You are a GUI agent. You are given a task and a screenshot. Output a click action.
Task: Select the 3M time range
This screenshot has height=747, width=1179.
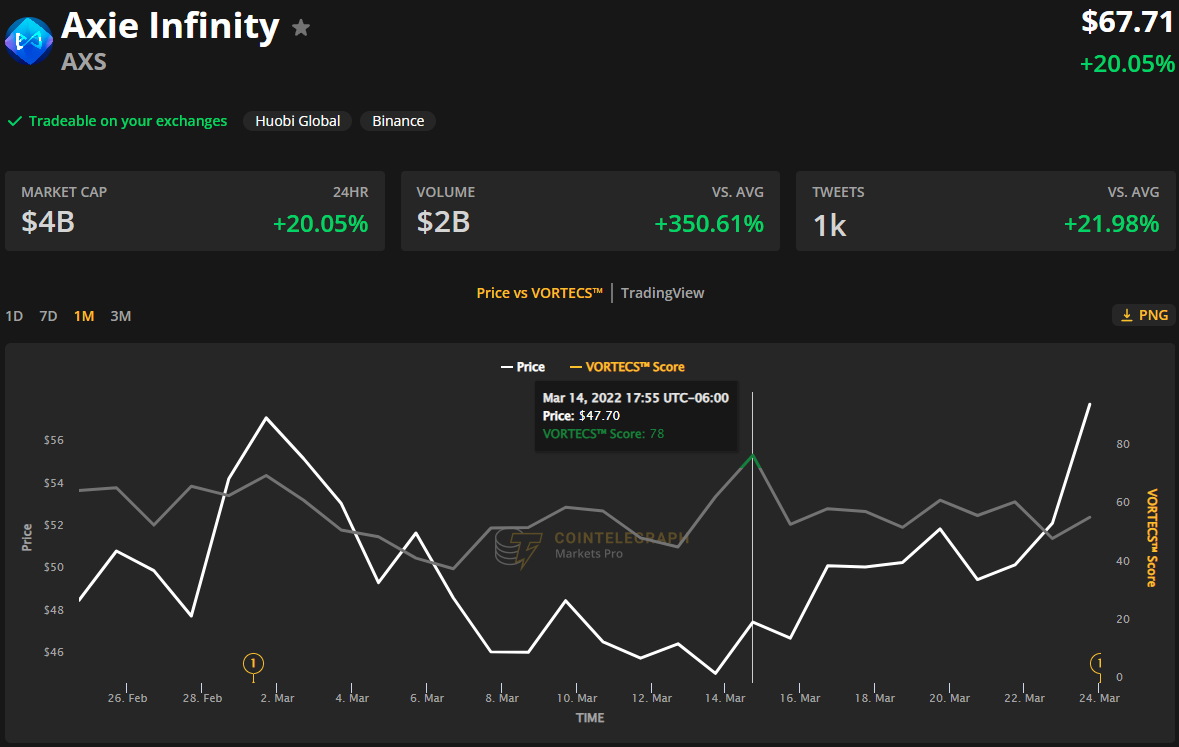tap(120, 316)
